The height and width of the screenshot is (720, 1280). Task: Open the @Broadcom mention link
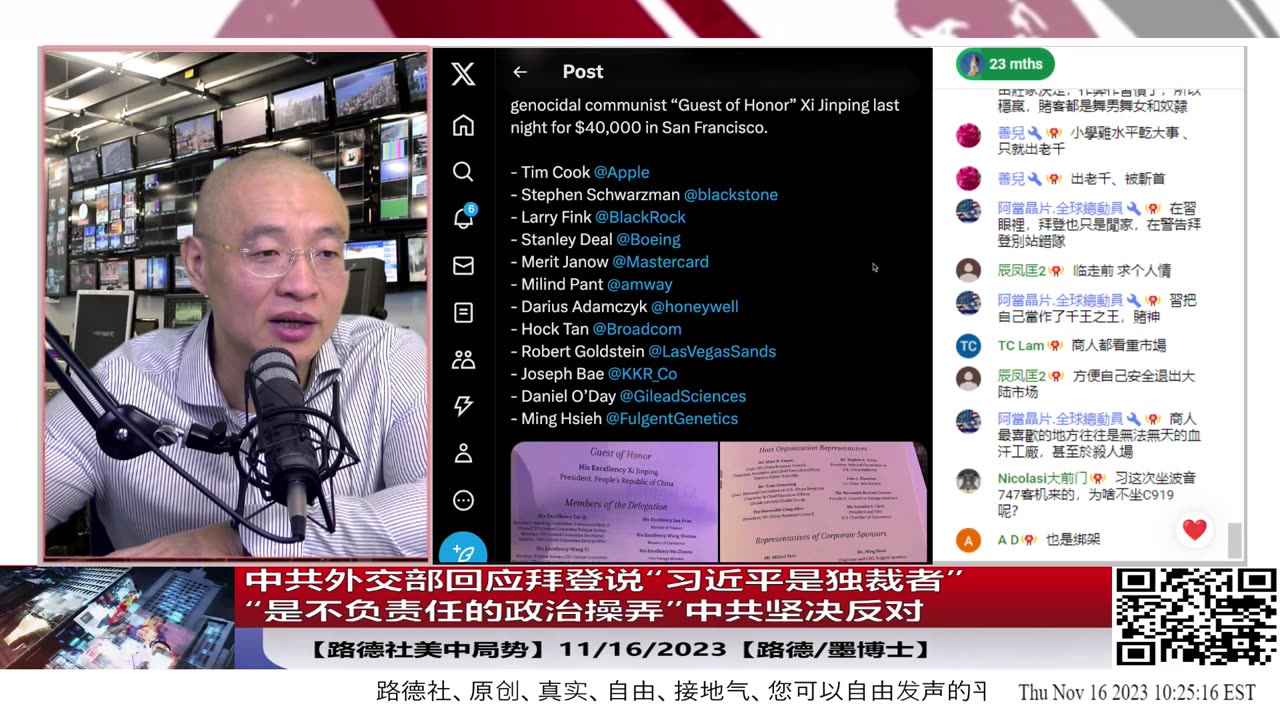[637, 329]
